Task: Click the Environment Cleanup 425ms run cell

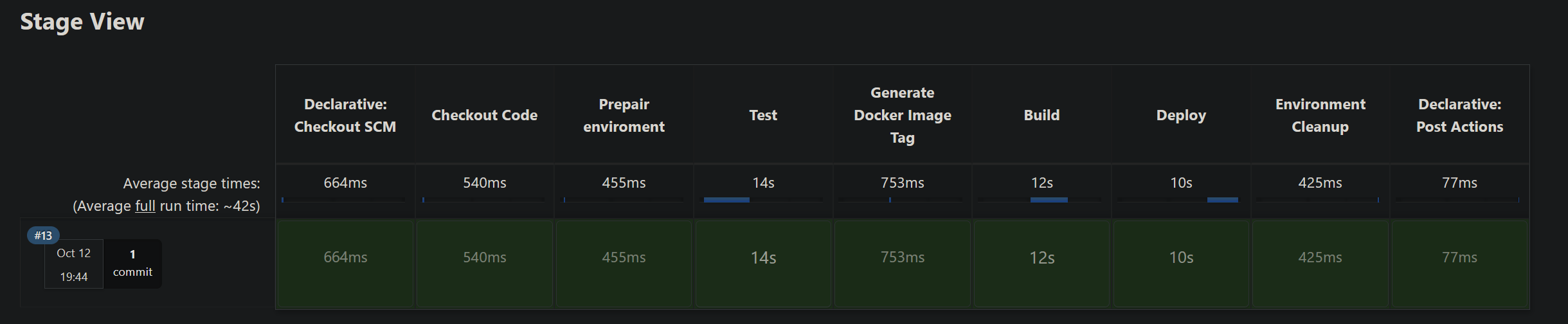Action: tap(1320, 264)
